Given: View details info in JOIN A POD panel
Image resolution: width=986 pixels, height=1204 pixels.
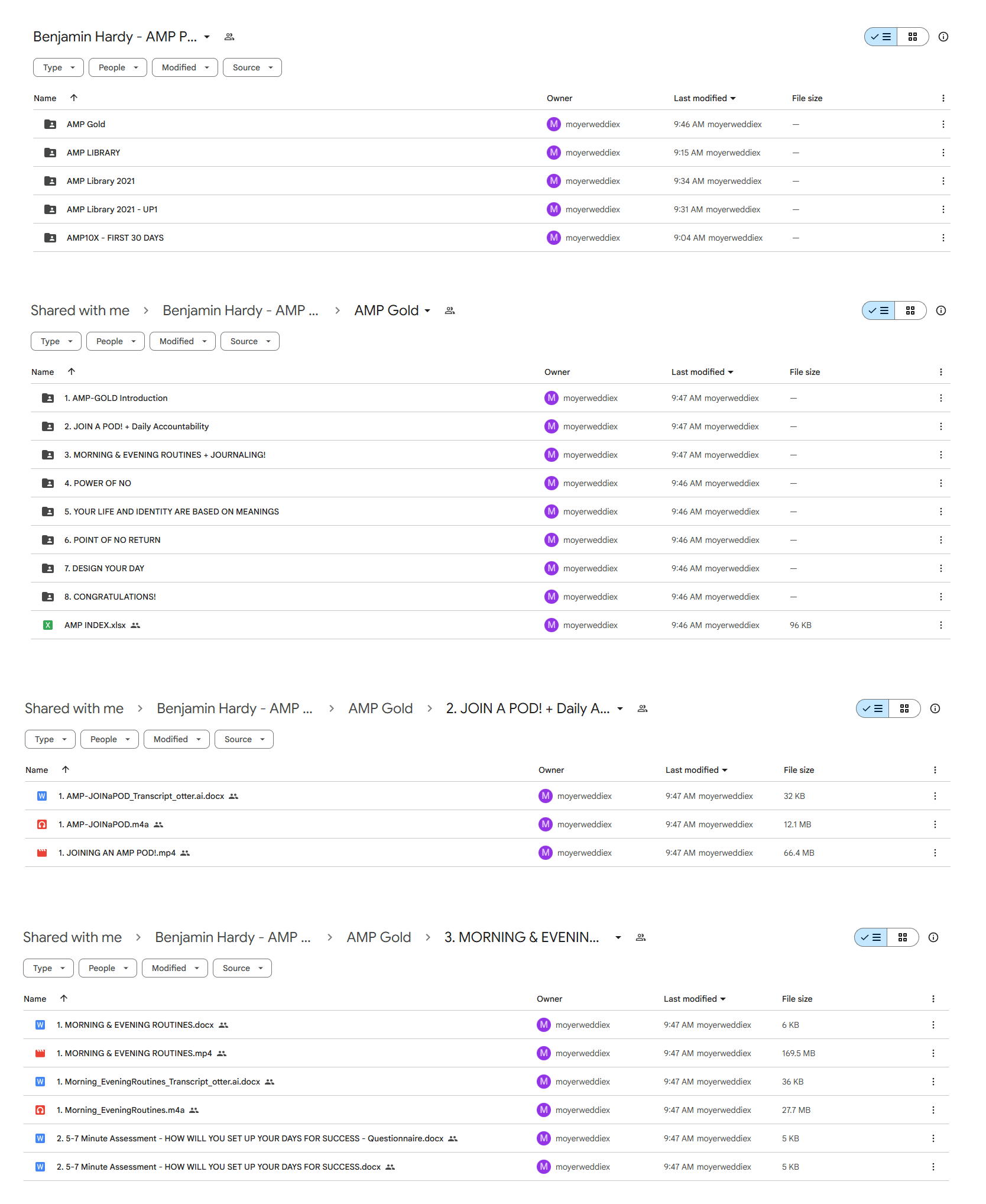Looking at the screenshot, I should tap(935, 708).
